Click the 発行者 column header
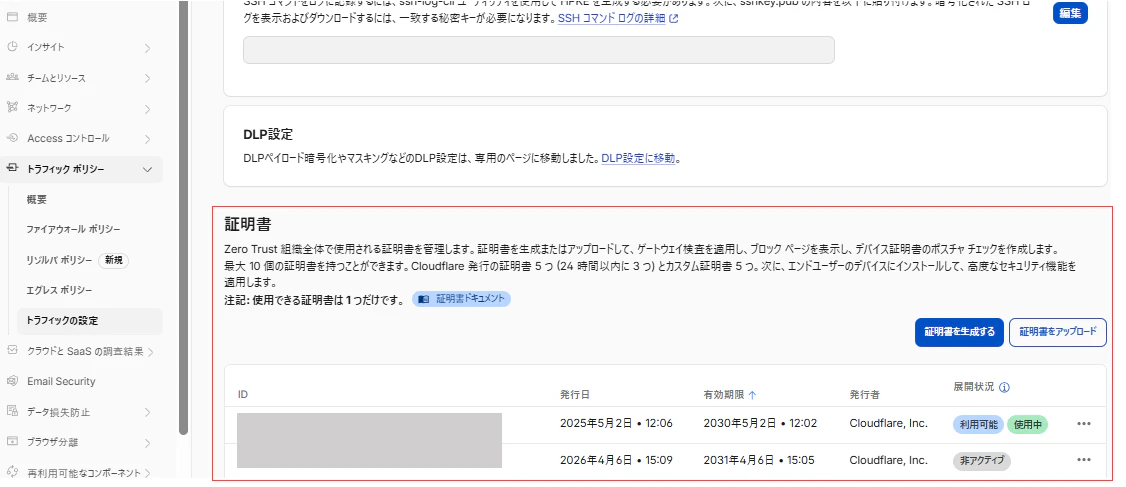The height and width of the screenshot is (487, 1126). coord(865,394)
